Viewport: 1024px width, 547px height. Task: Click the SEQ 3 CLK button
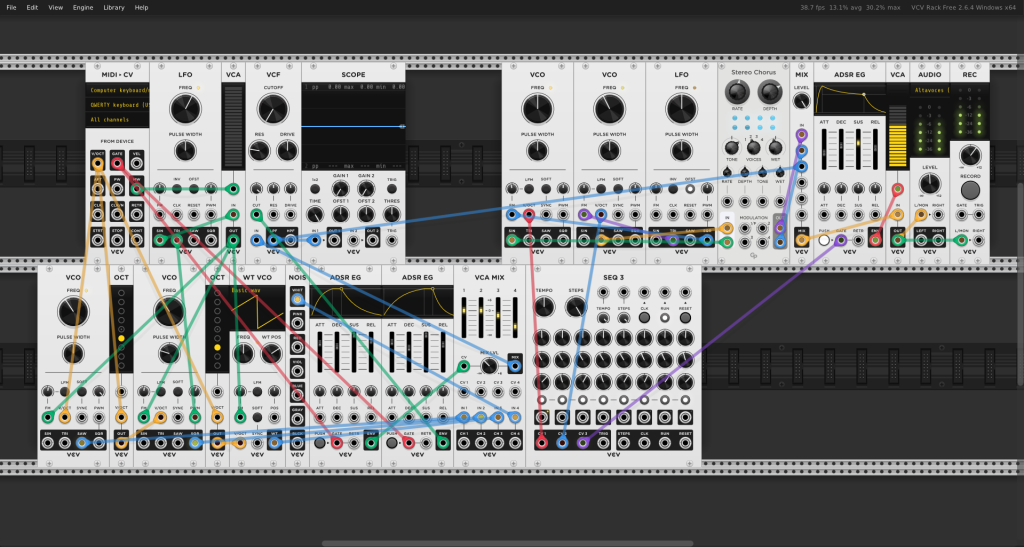(x=645, y=318)
